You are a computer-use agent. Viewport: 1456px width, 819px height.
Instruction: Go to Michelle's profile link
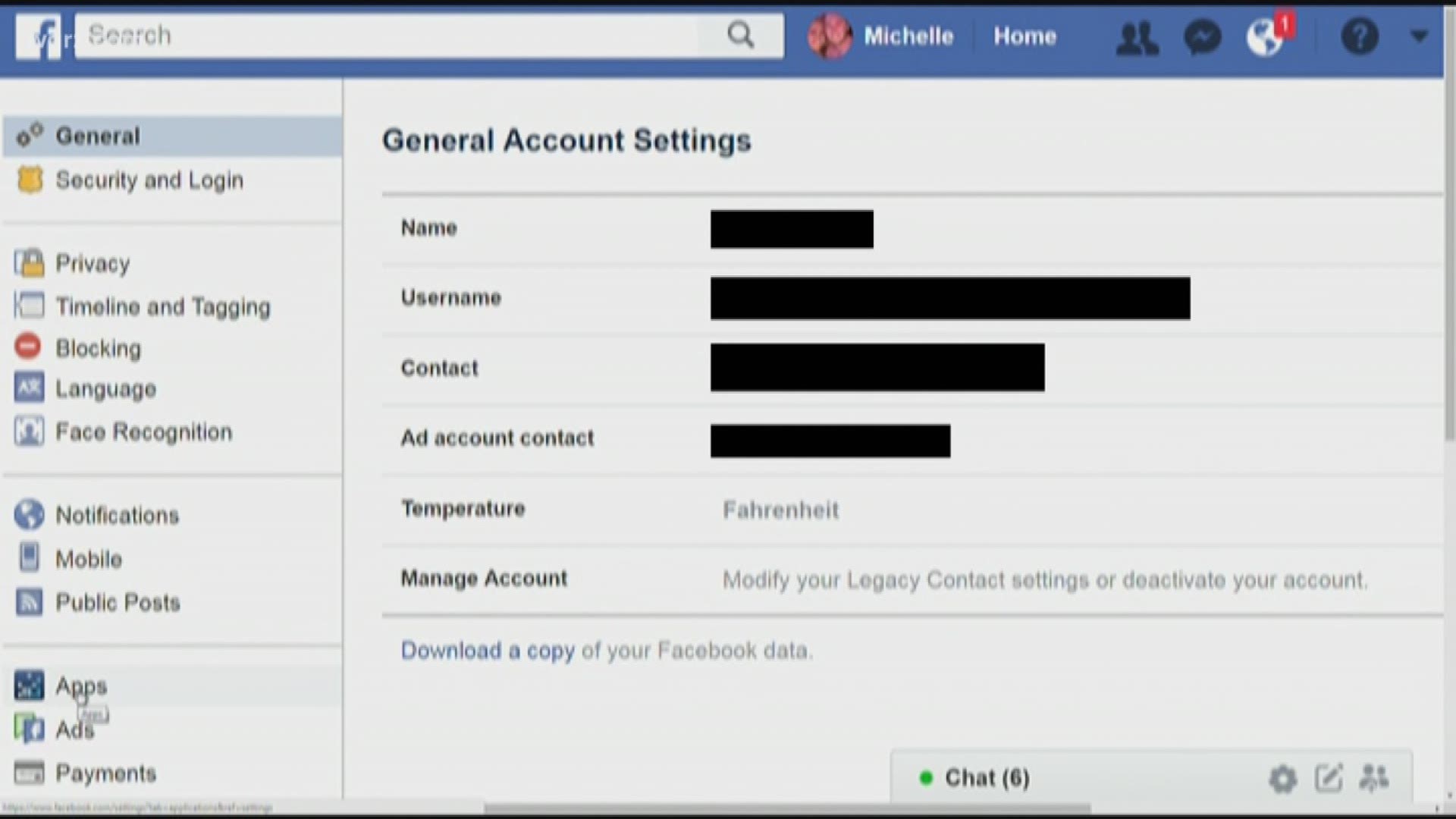[x=908, y=36]
